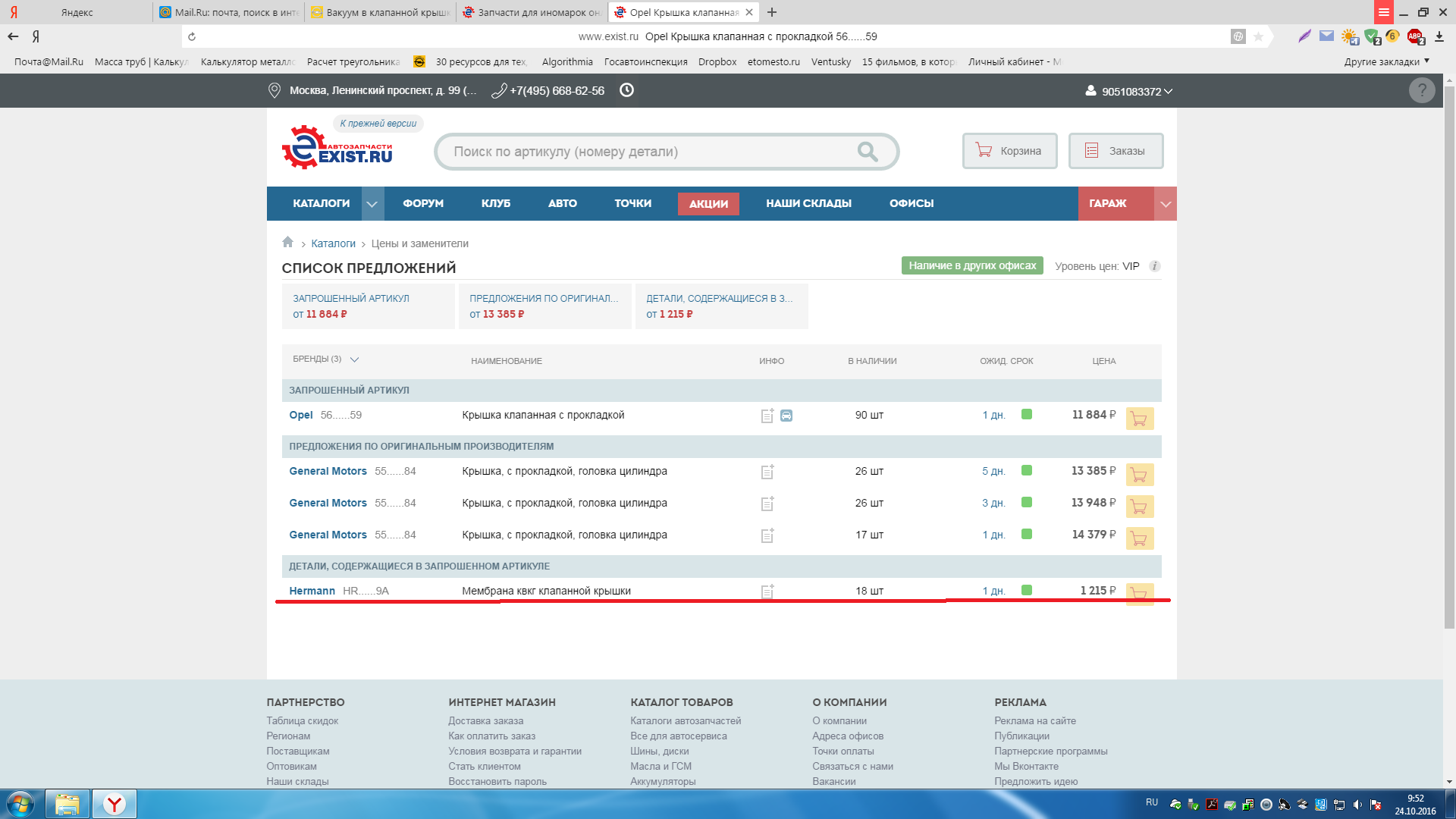
Task: Select the Детали, содержащиеся tab
Action: 721,306
